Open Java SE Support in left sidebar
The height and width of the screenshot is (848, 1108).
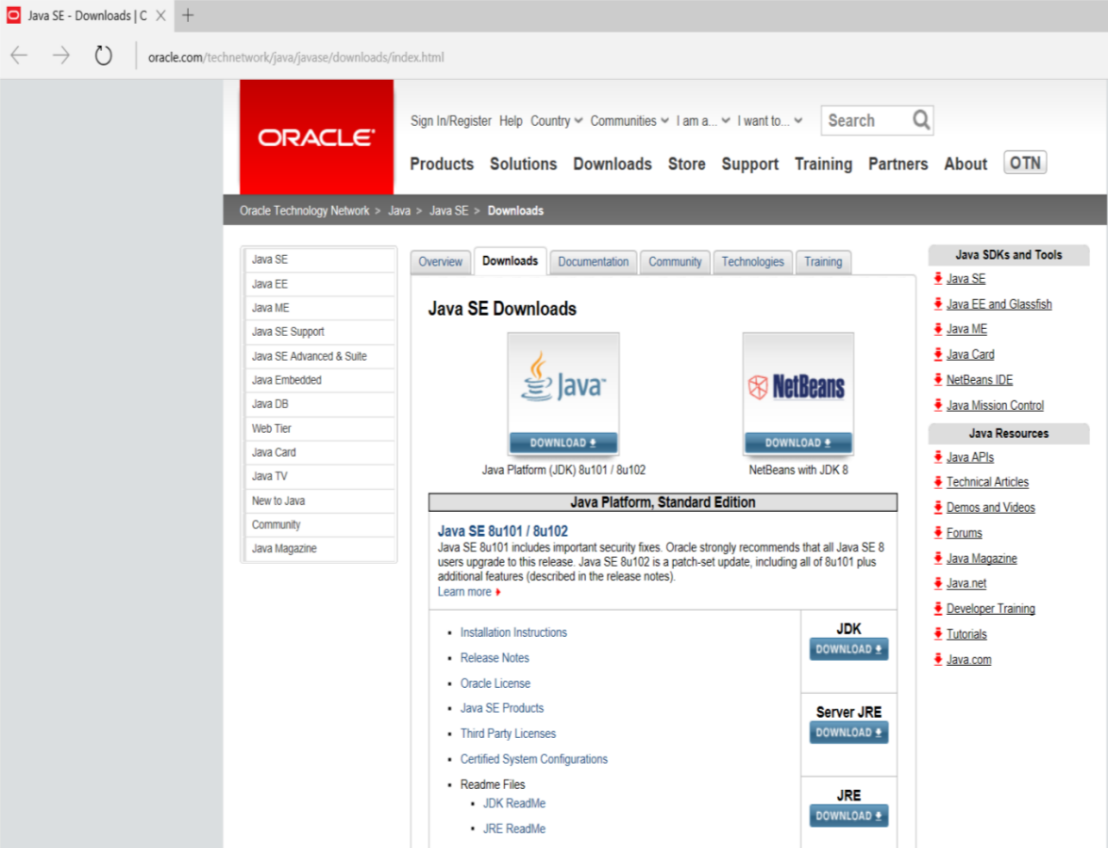point(319,332)
